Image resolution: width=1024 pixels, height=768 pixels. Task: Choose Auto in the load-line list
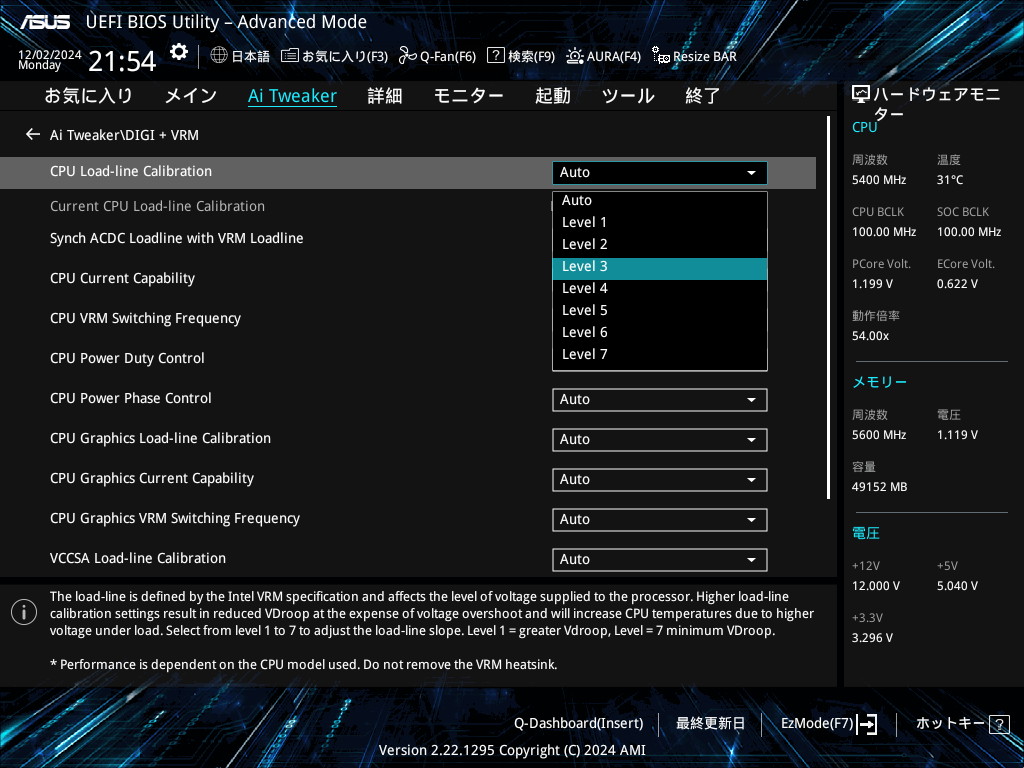coord(660,200)
